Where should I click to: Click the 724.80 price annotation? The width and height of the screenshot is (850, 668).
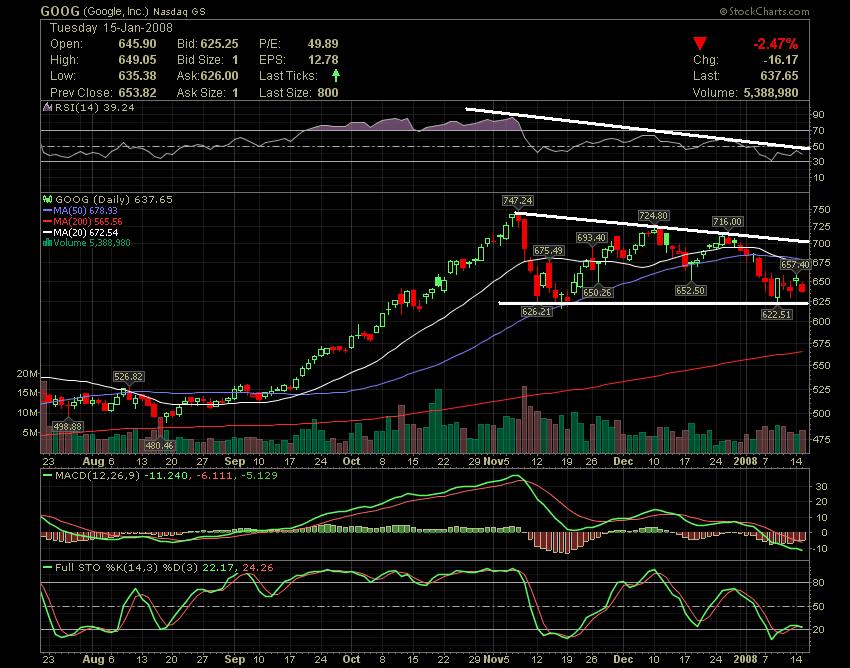(653, 216)
